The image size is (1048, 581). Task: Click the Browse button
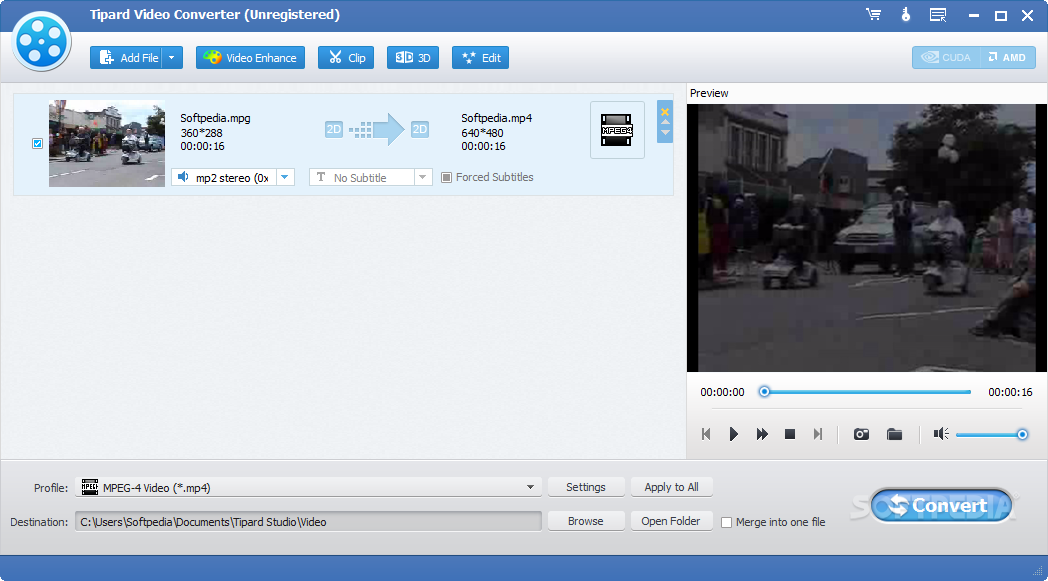click(586, 521)
